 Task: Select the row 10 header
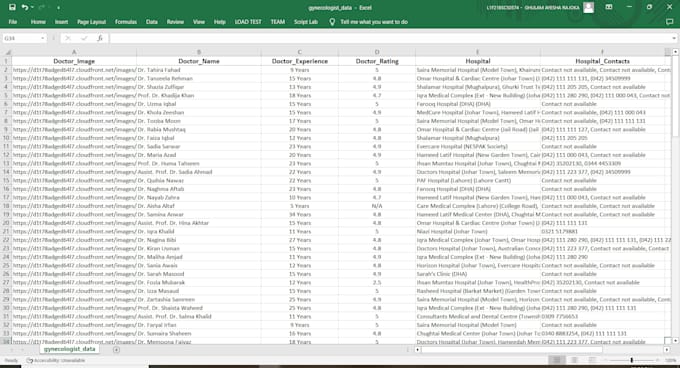click(x=6, y=138)
